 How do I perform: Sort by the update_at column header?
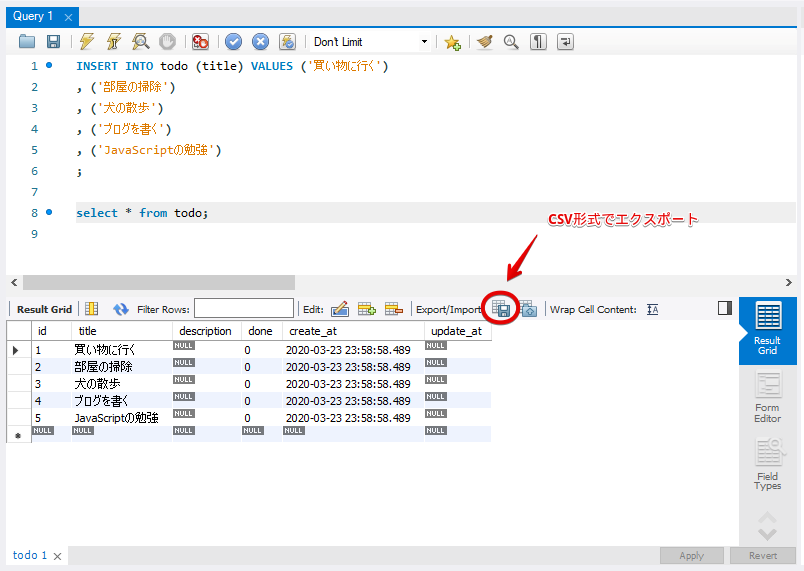pyautogui.click(x=457, y=331)
